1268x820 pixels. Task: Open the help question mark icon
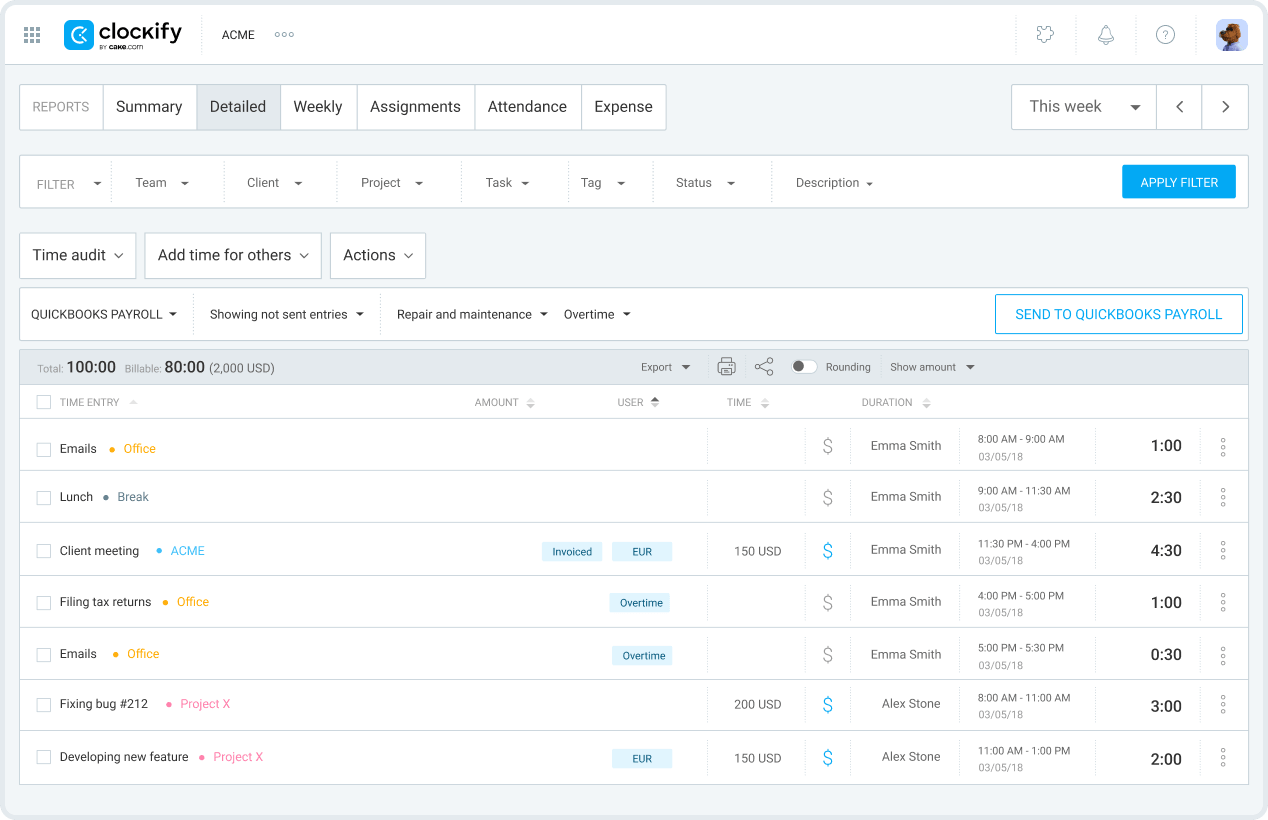tap(1165, 35)
